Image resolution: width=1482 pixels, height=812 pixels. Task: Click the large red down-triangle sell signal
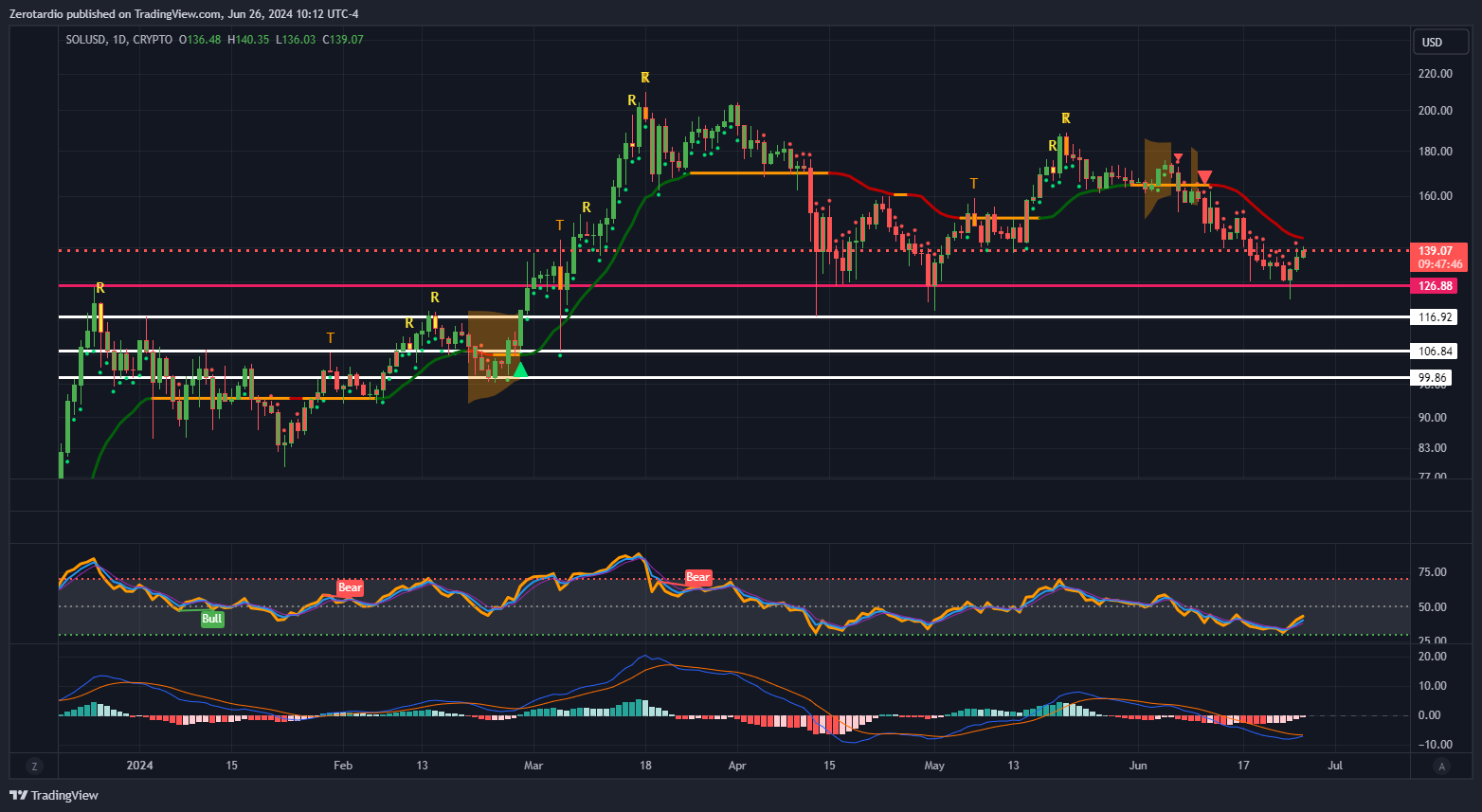tap(1203, 177)
